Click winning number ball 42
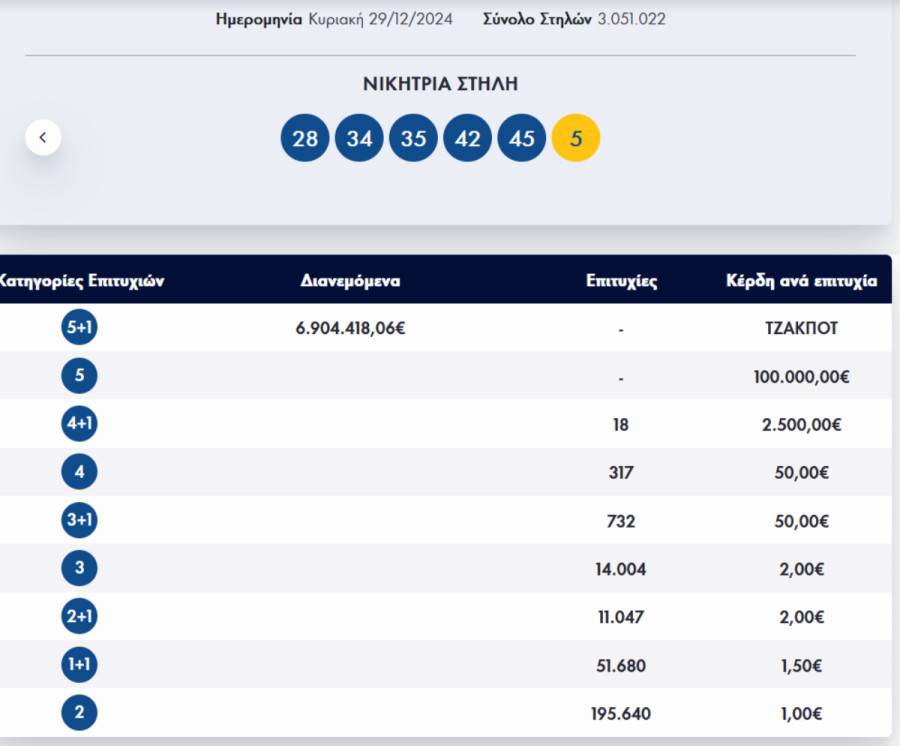Screen dimensions: 900x746 click(467, 138)
